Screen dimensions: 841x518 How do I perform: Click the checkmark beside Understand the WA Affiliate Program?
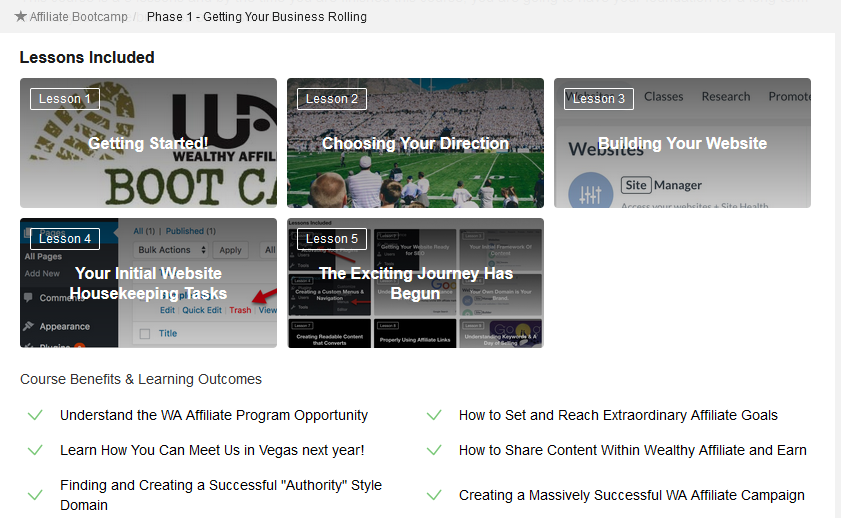pyautogui.click(x=35, y=415)
